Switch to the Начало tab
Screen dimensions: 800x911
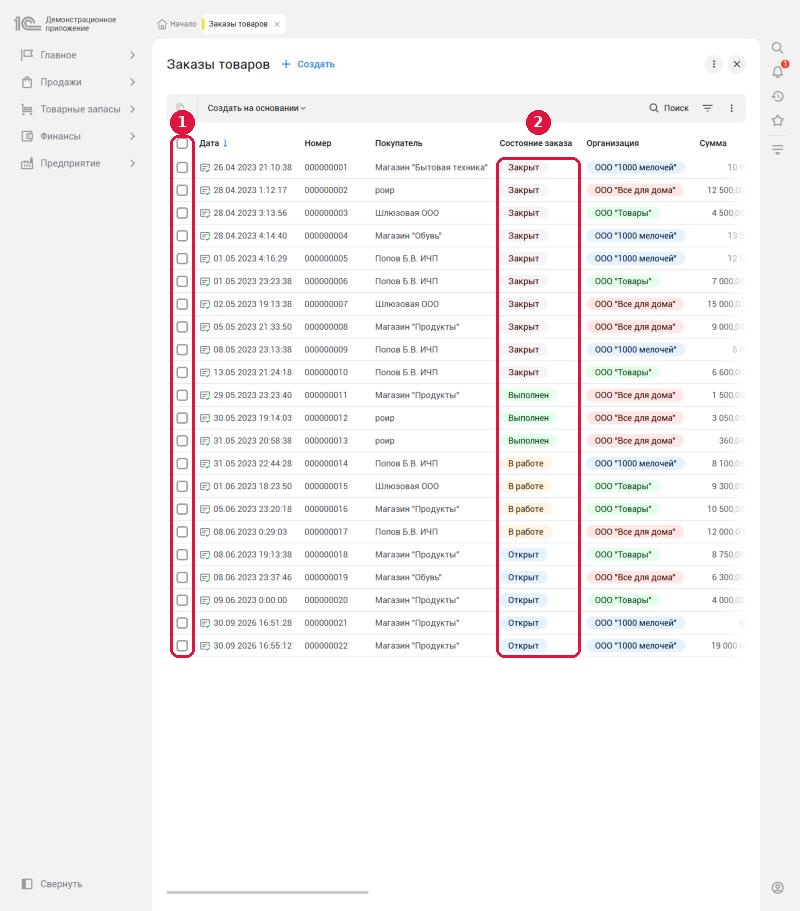177,24
